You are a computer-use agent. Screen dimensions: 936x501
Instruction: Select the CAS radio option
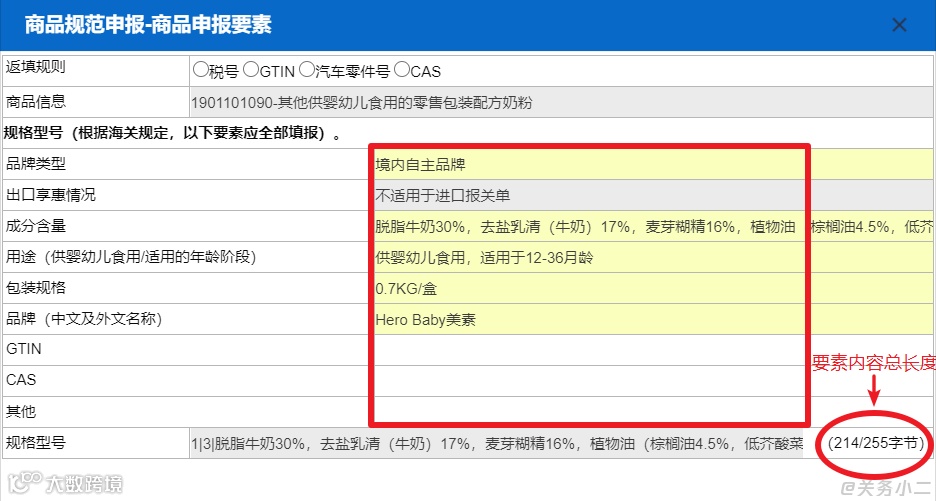[x=402, y=70]
